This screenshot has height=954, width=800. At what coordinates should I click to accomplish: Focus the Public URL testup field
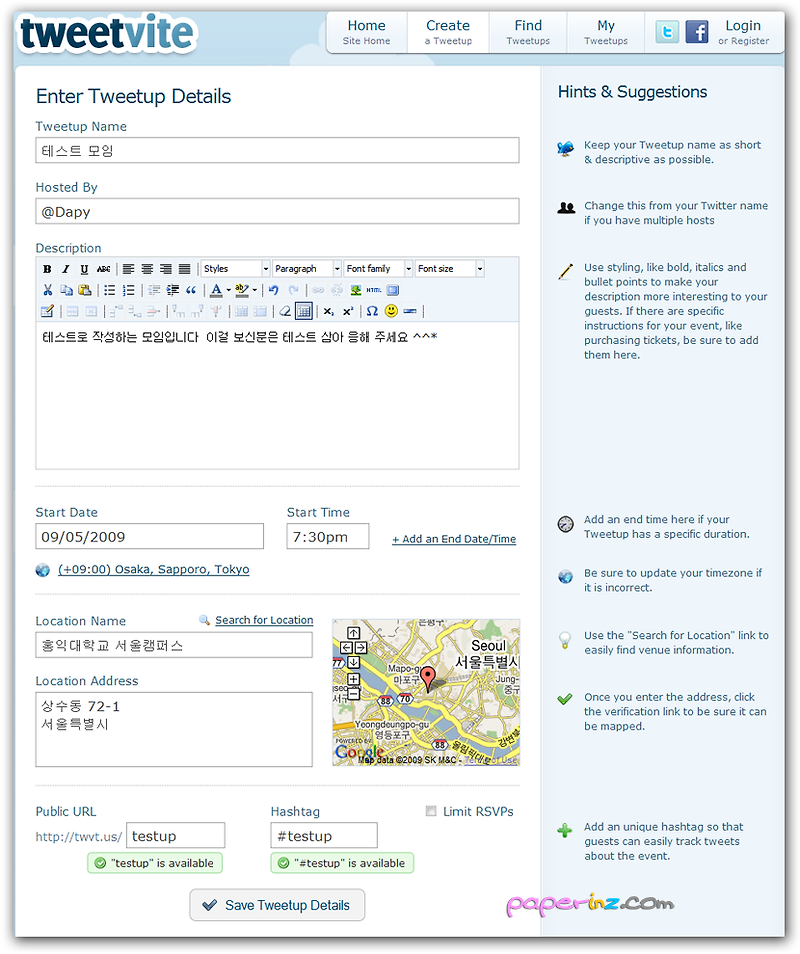(x=175, y=835)
